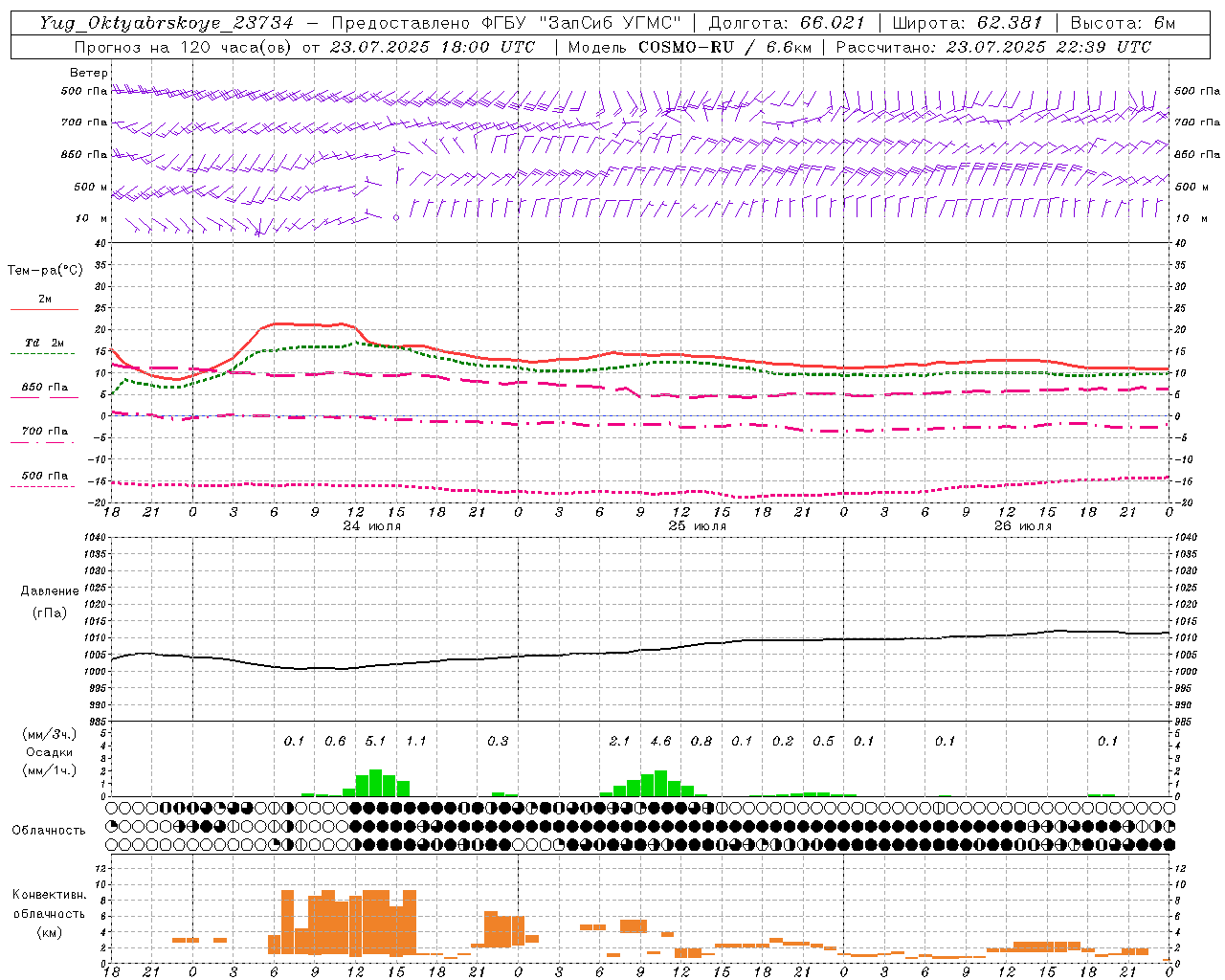Click the 'Высота: 6м' header field
This screenshot has height=980, width=1225.
(1123, 23)
